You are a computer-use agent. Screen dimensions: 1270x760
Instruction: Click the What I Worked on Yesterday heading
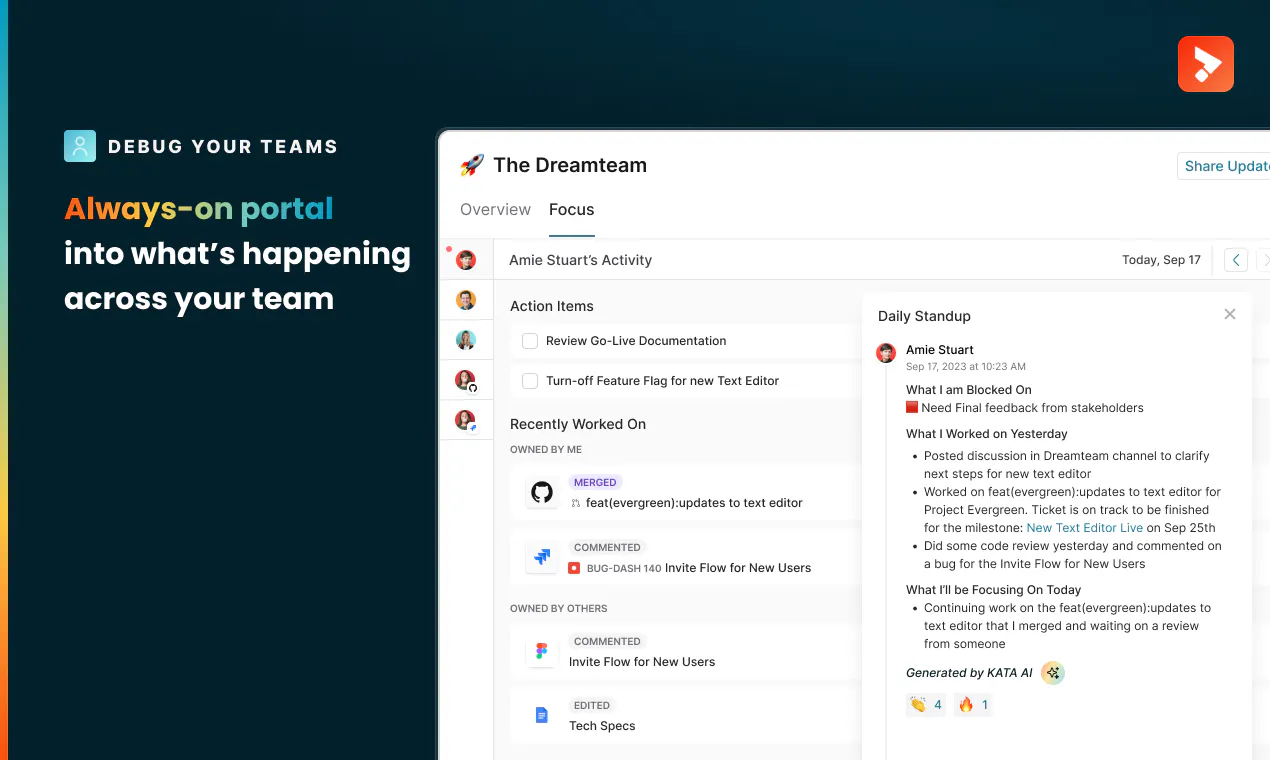pyautogui.click(x=987, y=434)
